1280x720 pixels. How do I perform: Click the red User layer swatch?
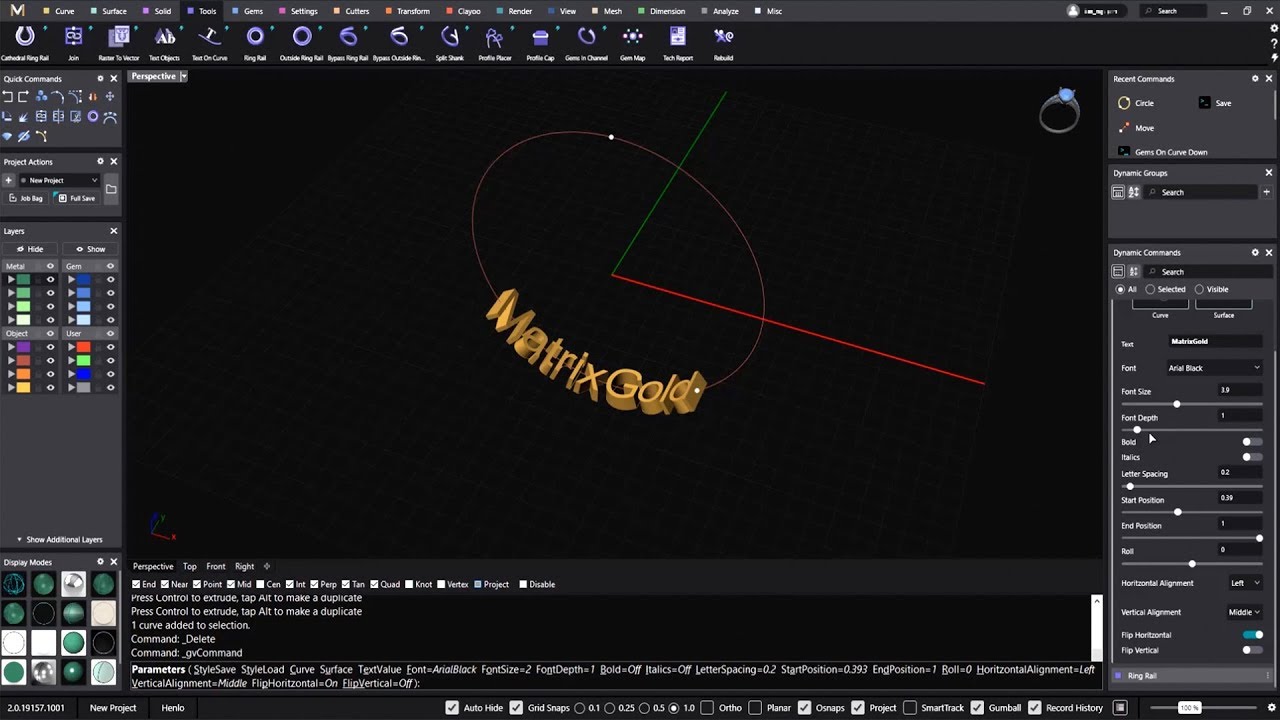[84, 347]
